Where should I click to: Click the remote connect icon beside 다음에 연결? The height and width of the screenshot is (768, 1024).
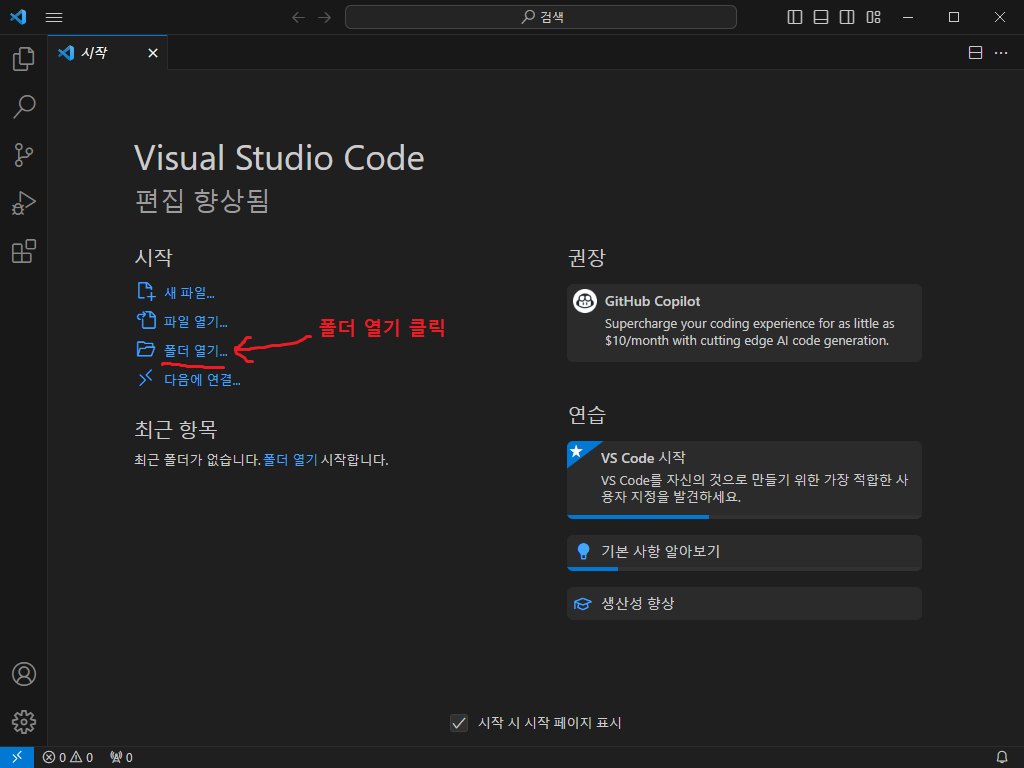[146, 378]
